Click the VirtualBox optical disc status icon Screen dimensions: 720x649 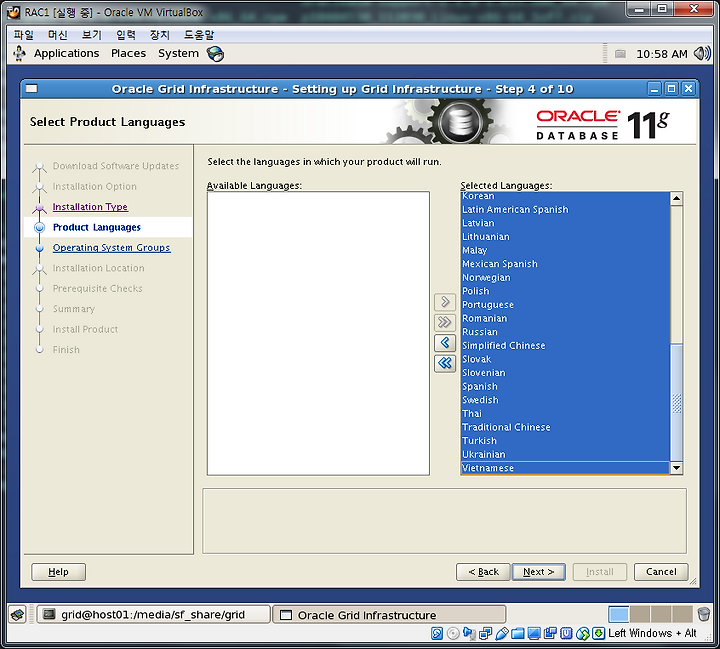[x=453, y=633]
